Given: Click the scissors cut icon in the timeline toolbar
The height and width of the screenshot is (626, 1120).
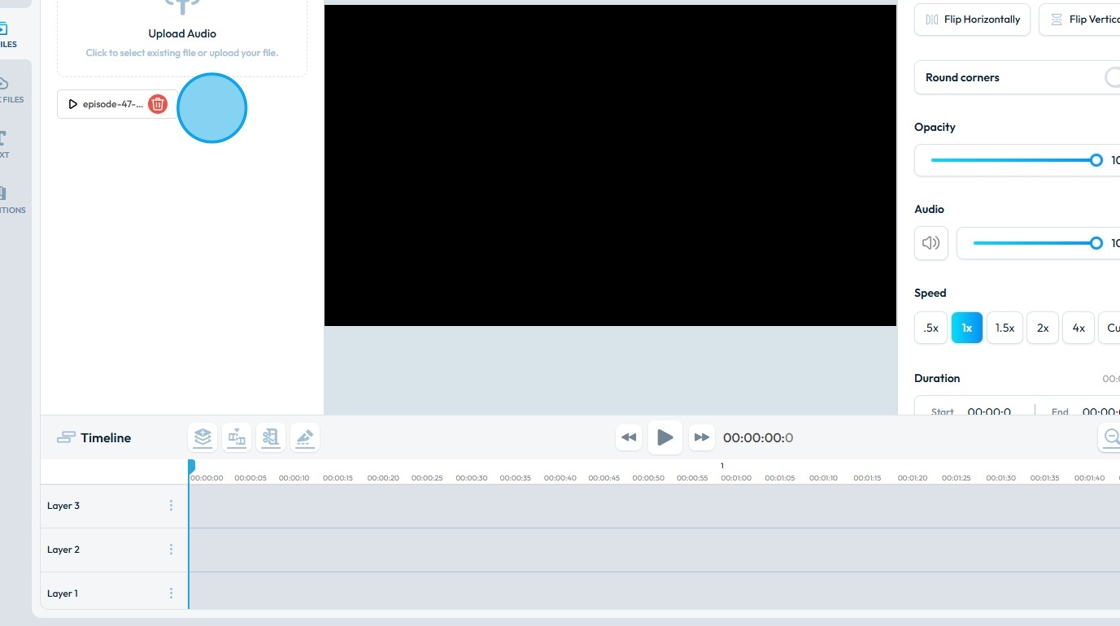Looking at the screenshot, I should 271,437.
